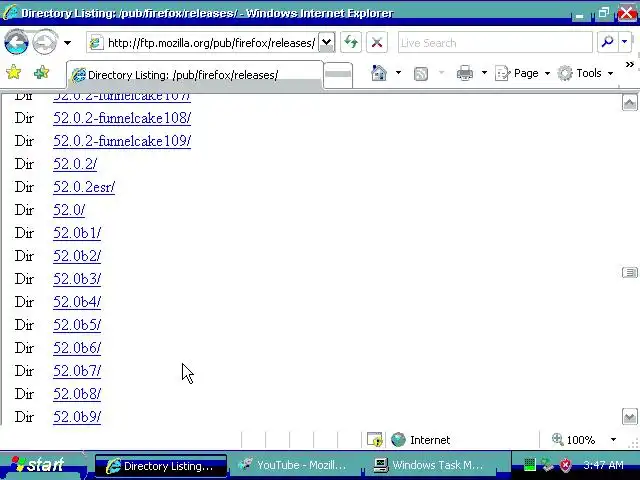This screenshot has height=480, width=640.
Task: Click the Stop loading icon
Action: click(x=377, y=42)
